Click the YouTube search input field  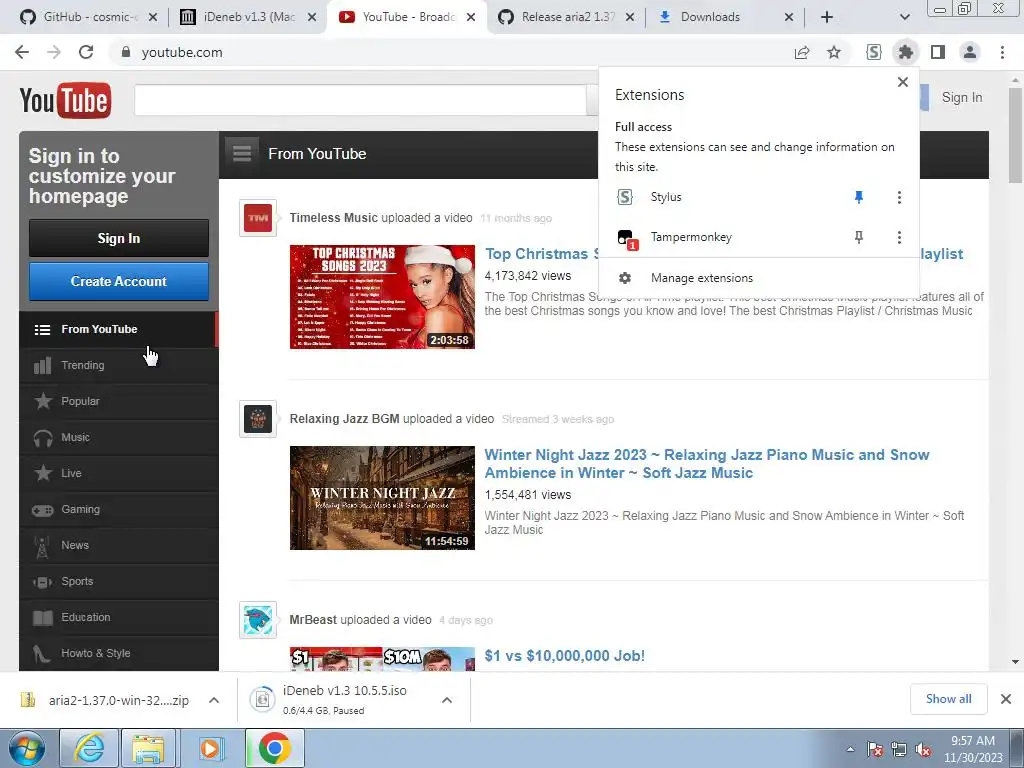coord(360,100)
